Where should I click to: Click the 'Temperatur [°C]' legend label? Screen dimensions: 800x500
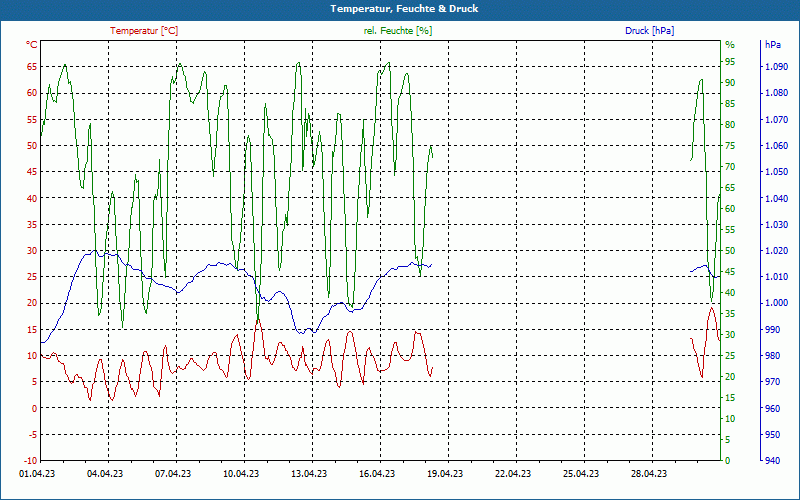(144, 31)
